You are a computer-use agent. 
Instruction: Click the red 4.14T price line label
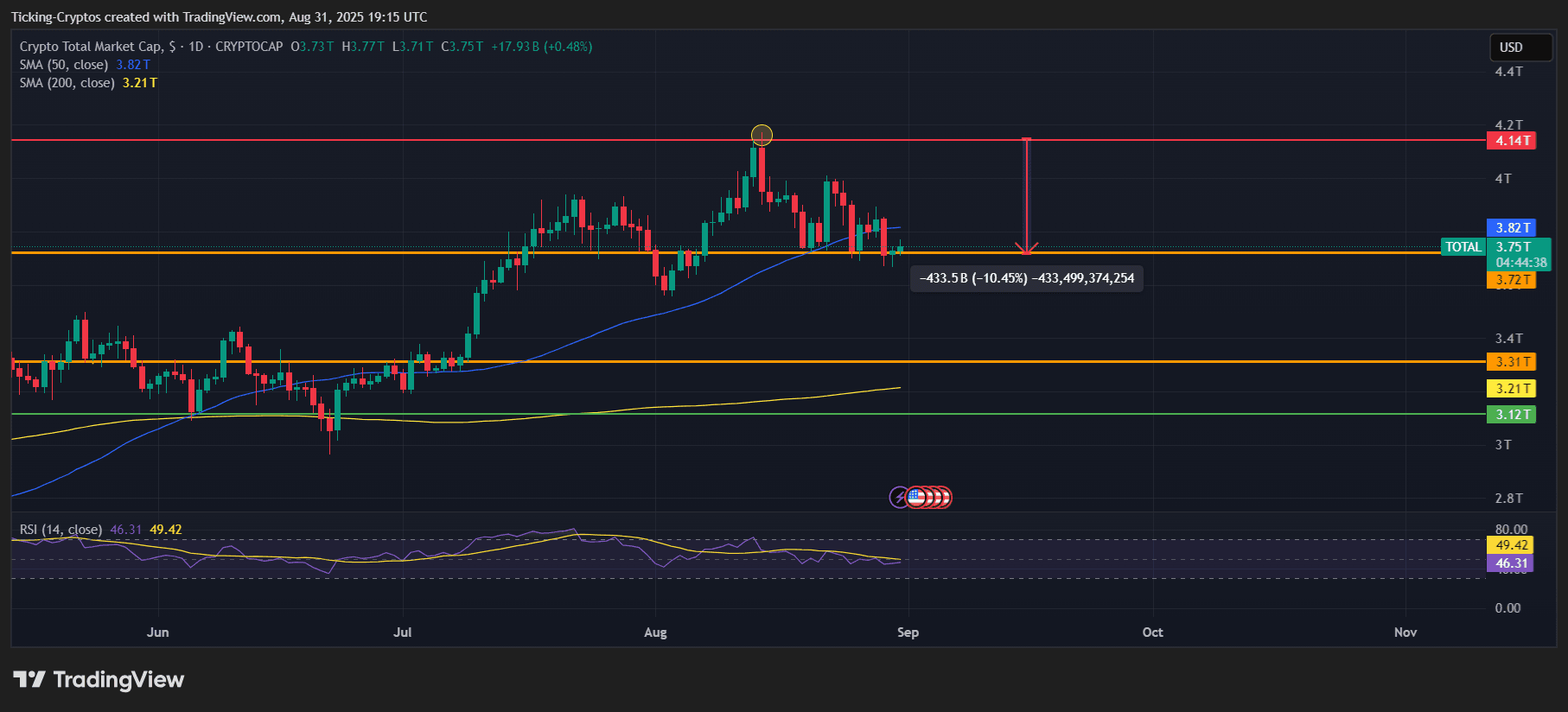point(1511,141)
